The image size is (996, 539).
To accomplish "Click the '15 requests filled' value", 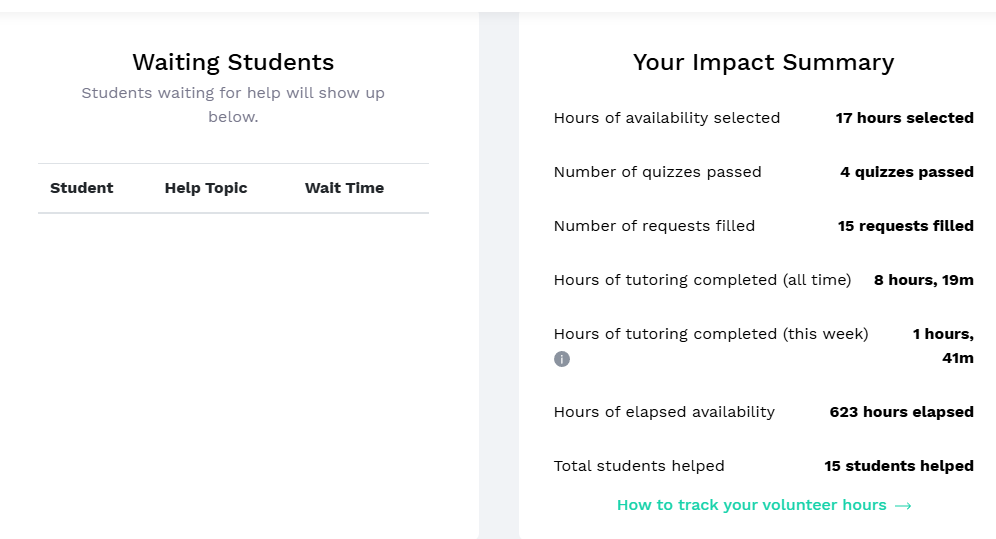I will [x=905, y=226].
